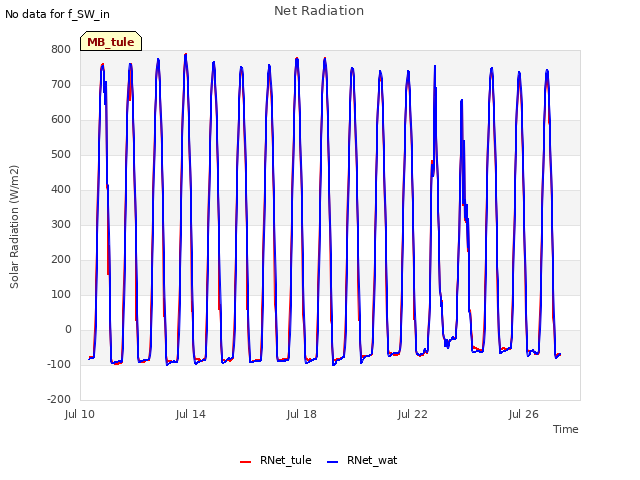640x480 pixels.
Task: Toggle the RNet_tule legend entry
Action: 276,460
